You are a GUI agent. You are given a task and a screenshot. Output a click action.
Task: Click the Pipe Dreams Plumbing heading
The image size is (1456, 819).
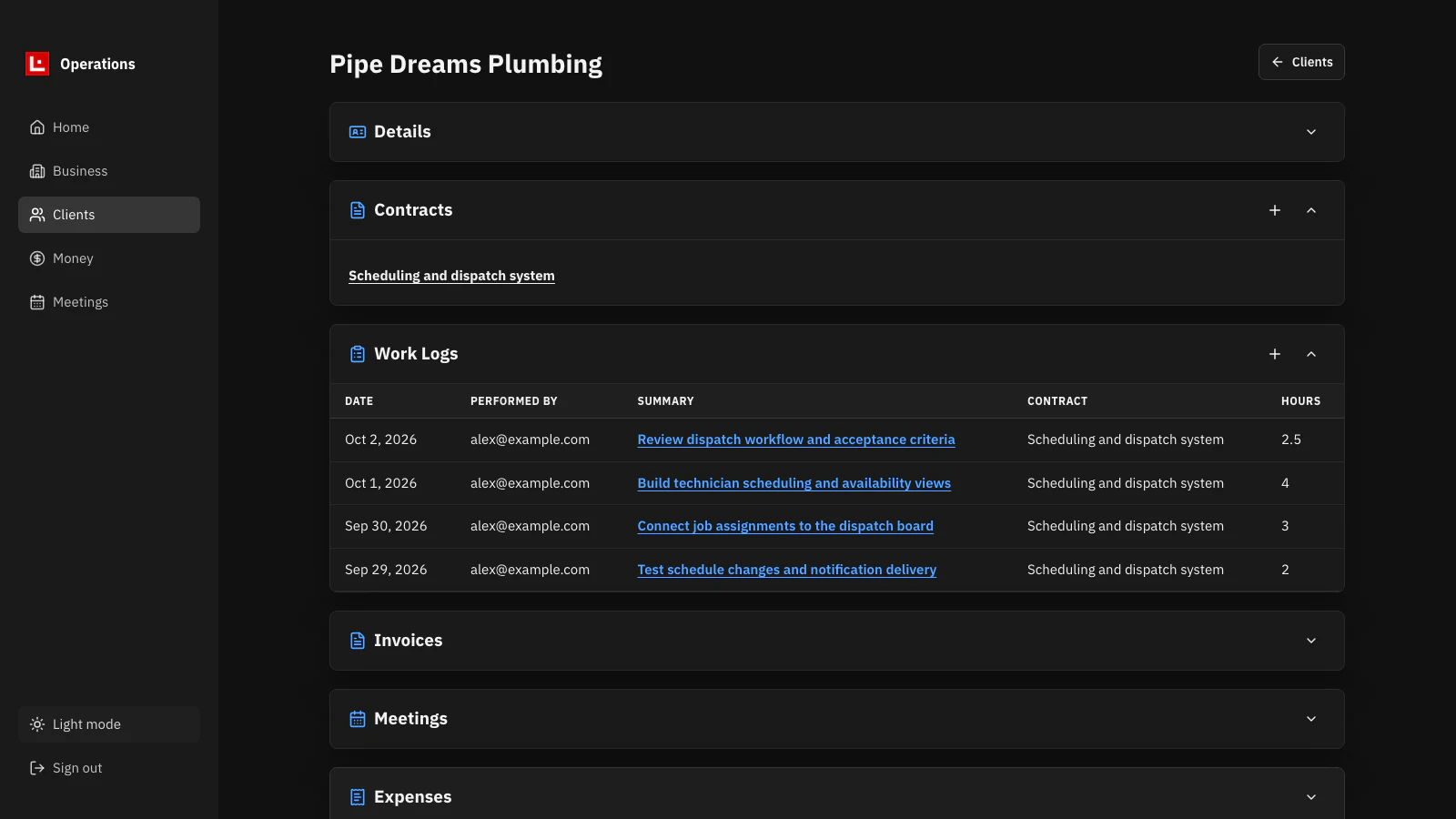(466, 65)
